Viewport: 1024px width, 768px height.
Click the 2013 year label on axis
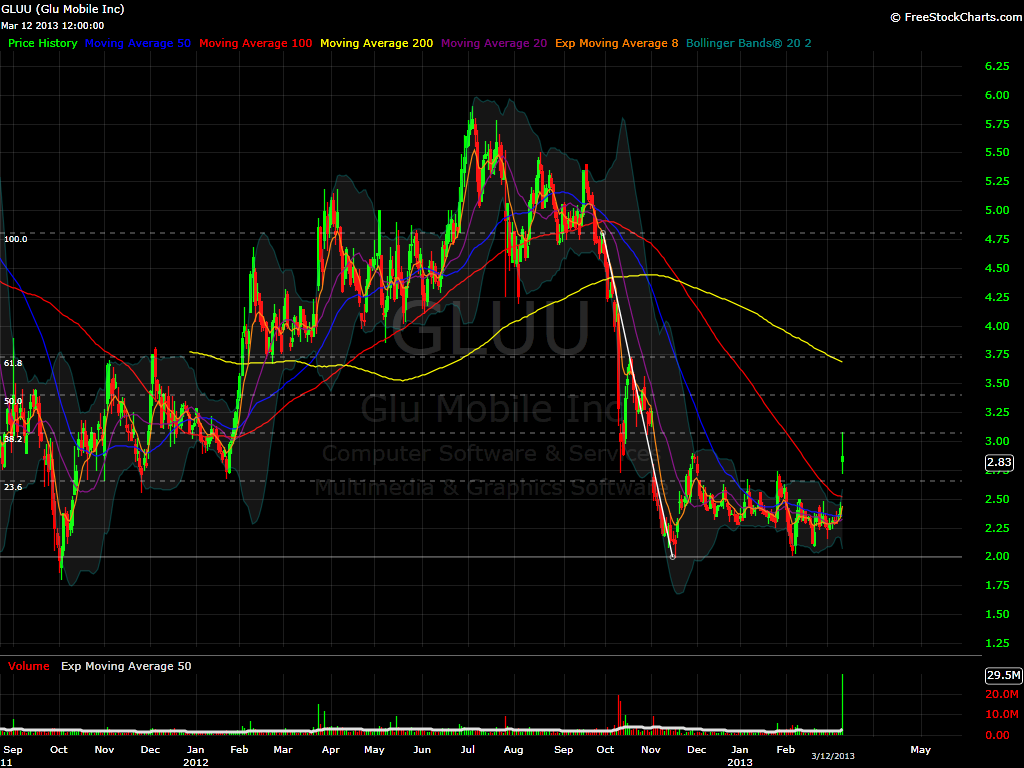(x=740, y=762)
